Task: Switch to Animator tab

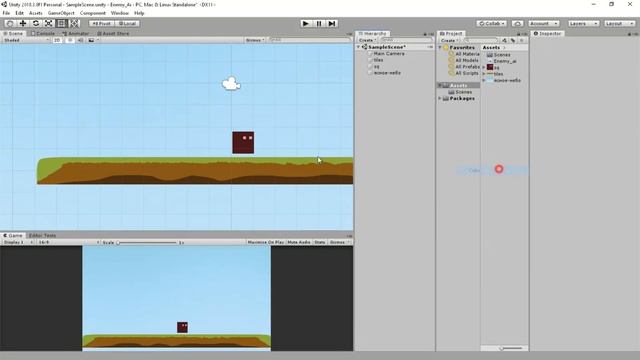Action: click(x=75, y=33)
